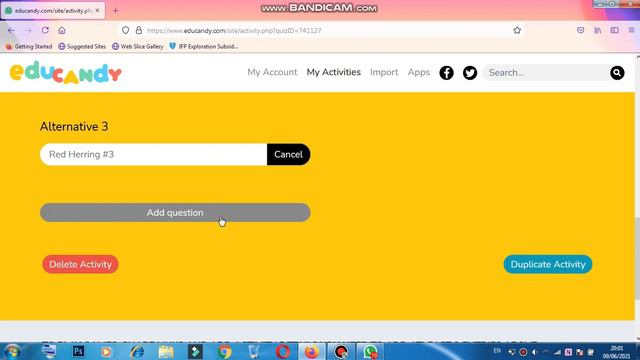
Task: Open the IFP Exploration Subsid... bookmark
Action: [x=204, y=47]
